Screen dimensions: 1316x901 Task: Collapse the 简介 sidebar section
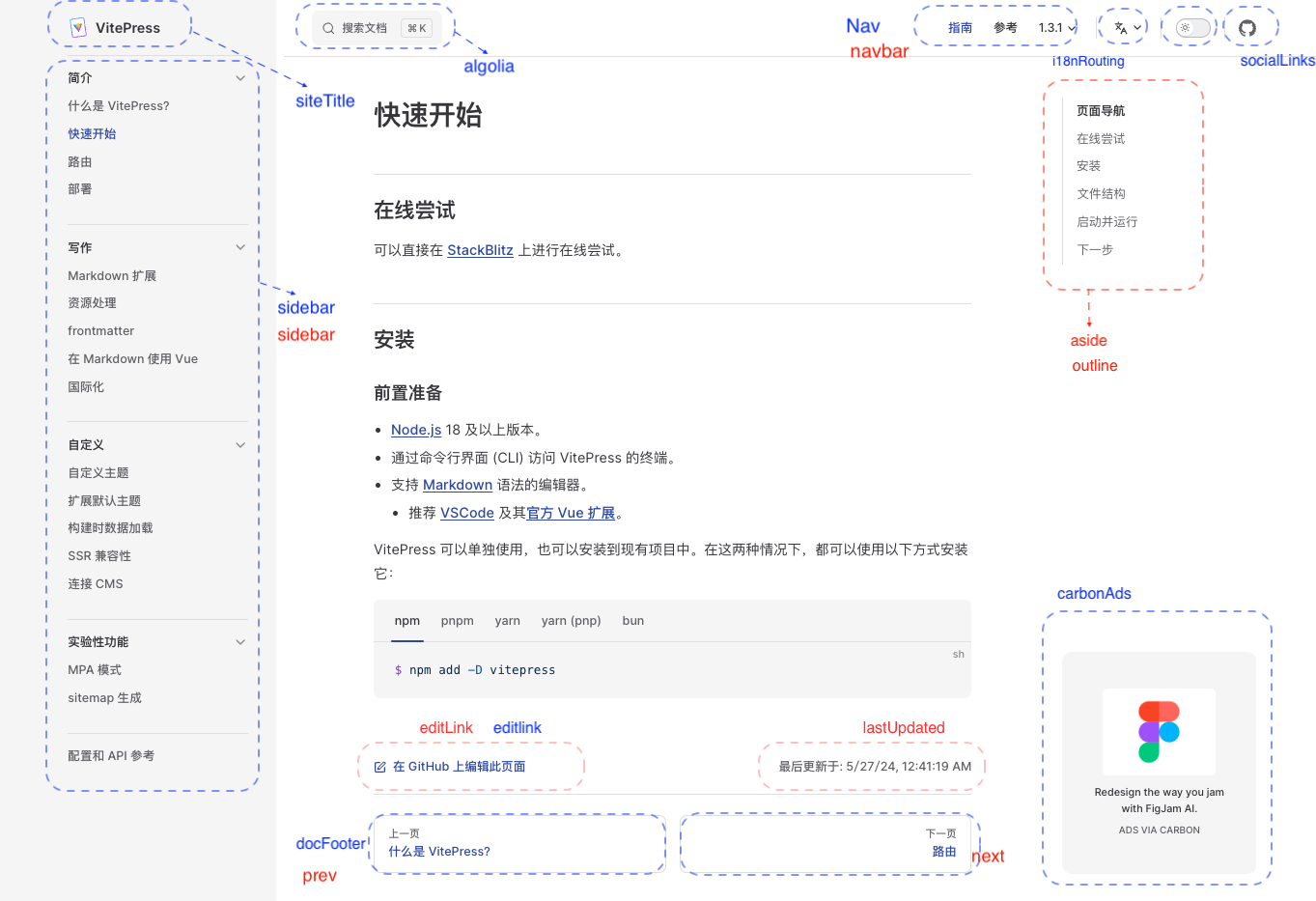coord(239,77)
